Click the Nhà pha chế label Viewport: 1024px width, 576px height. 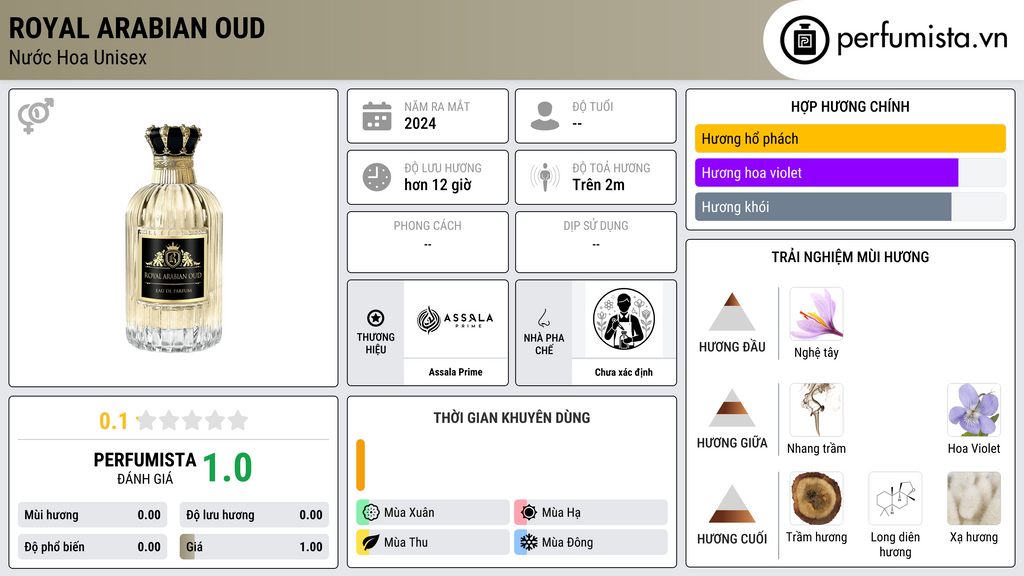point(544,344)
